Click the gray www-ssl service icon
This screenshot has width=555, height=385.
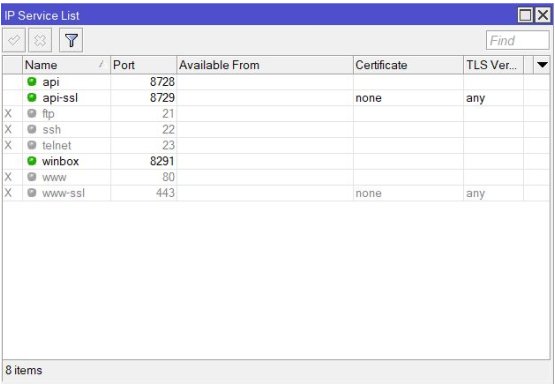pos(32,192)
